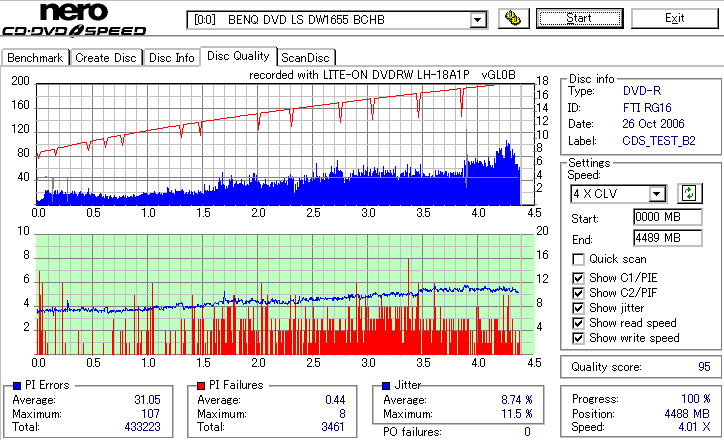Toggle Show C2/PIF checkbox

tap(578, 293)
